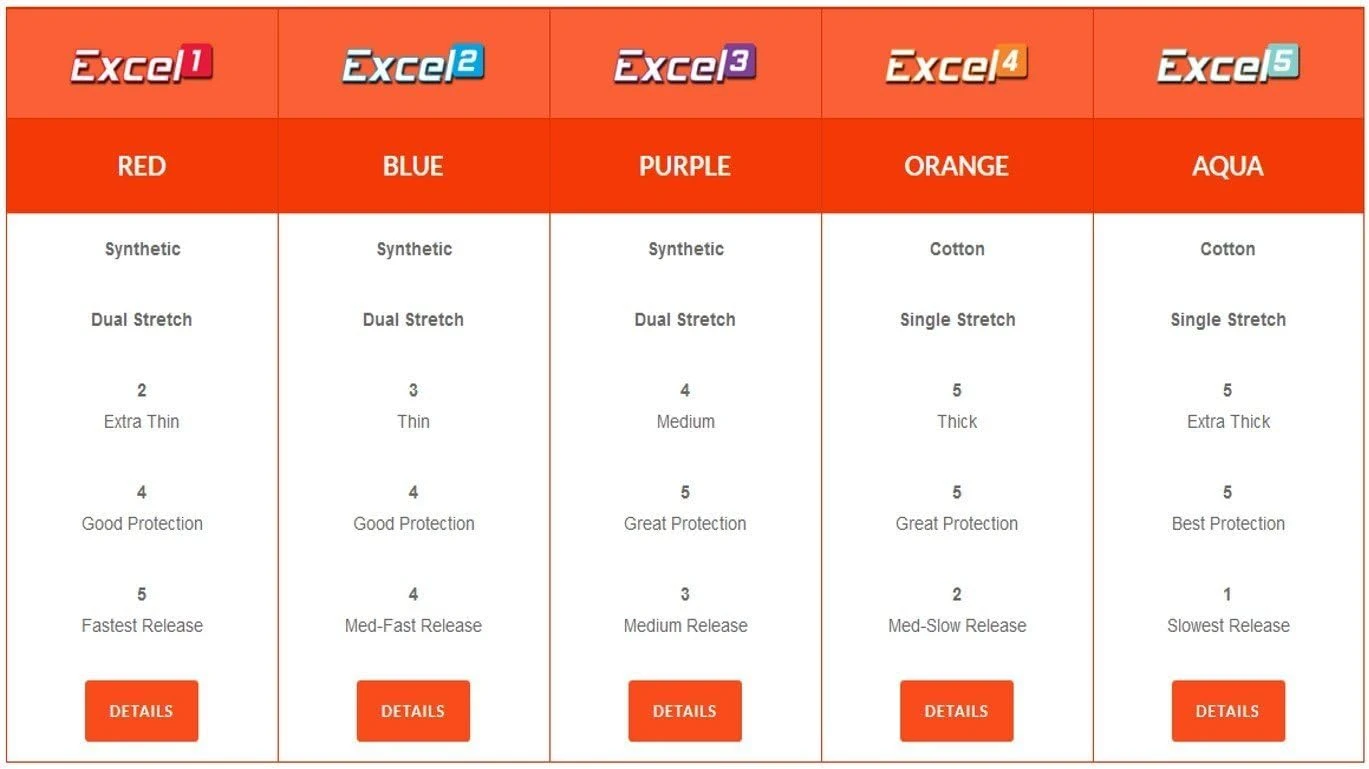Click the Extra Thick label
This screenshot has height=769, width=1369.
[1228, 422]
